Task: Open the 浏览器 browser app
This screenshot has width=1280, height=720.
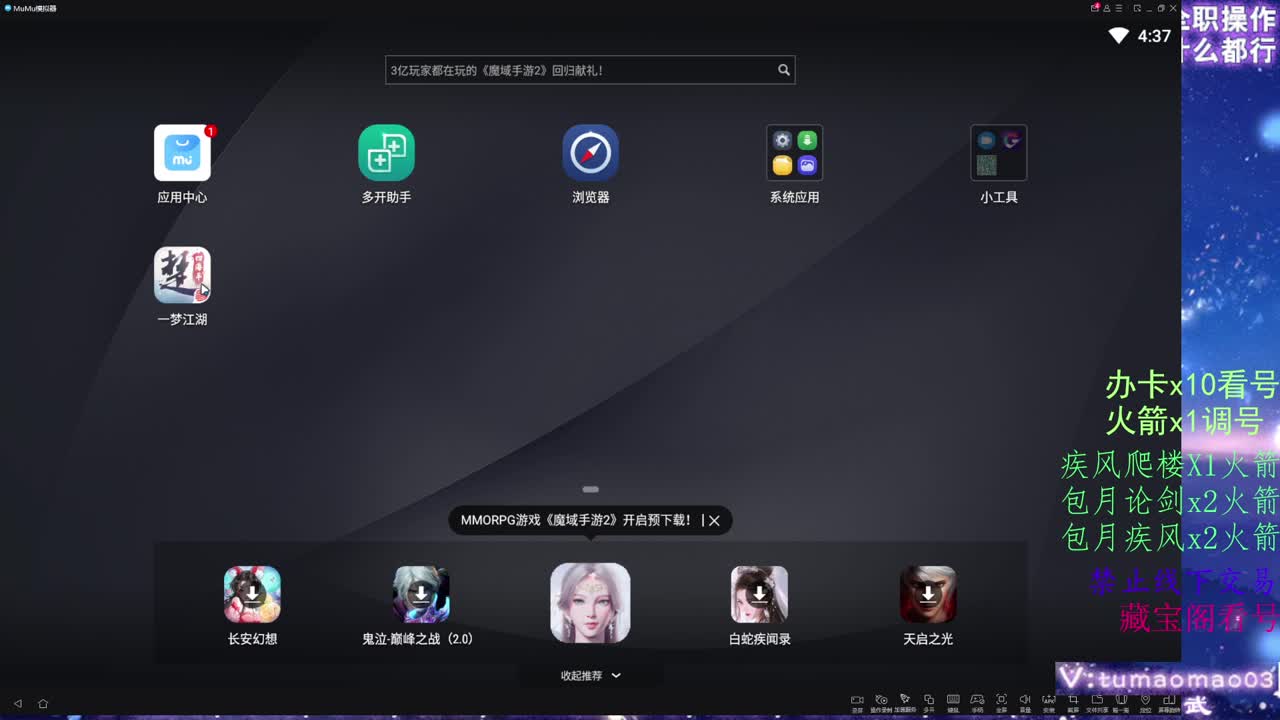Action: pos(590,153)
